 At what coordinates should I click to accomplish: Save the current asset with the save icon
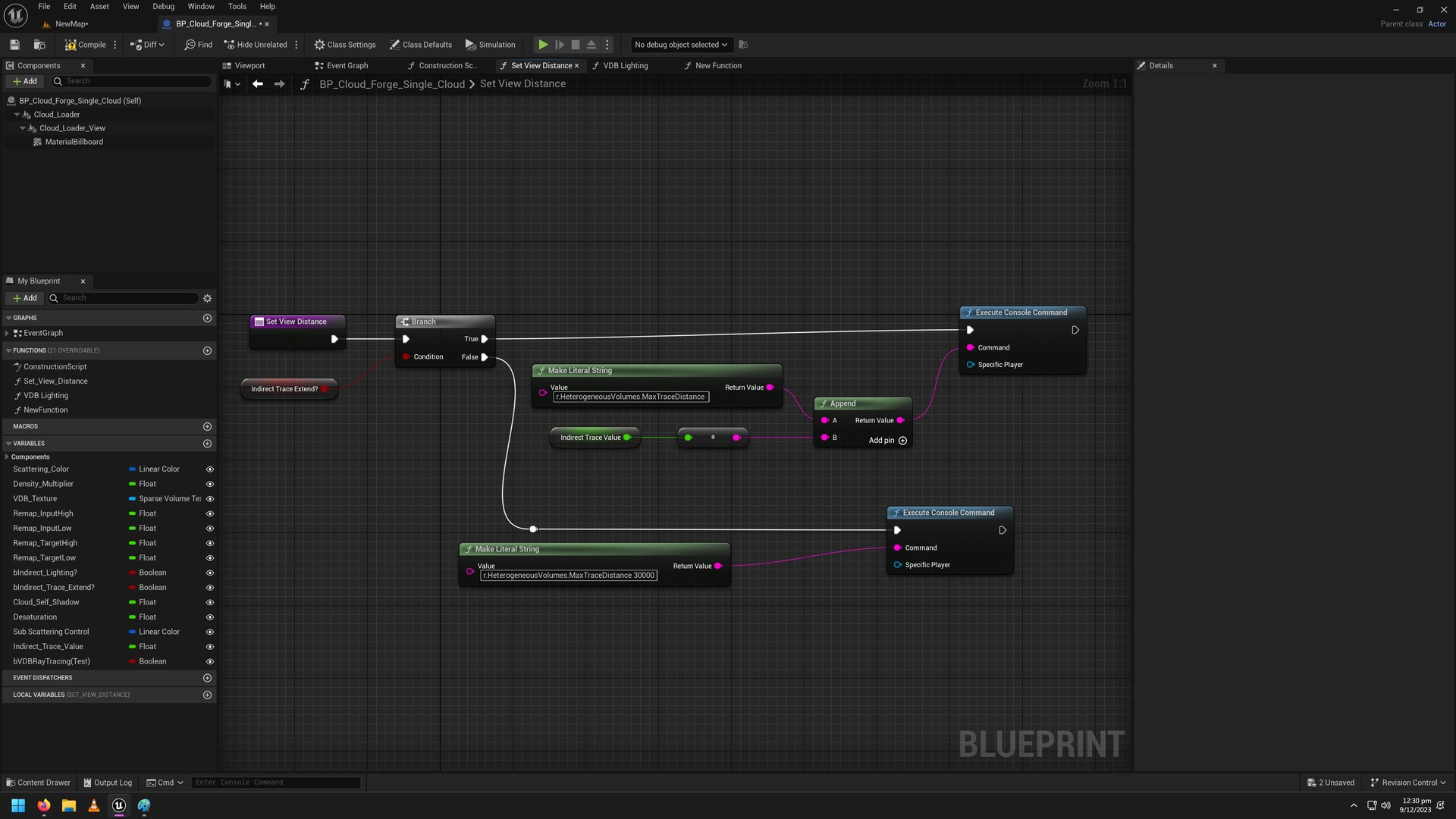click(14, 44)
